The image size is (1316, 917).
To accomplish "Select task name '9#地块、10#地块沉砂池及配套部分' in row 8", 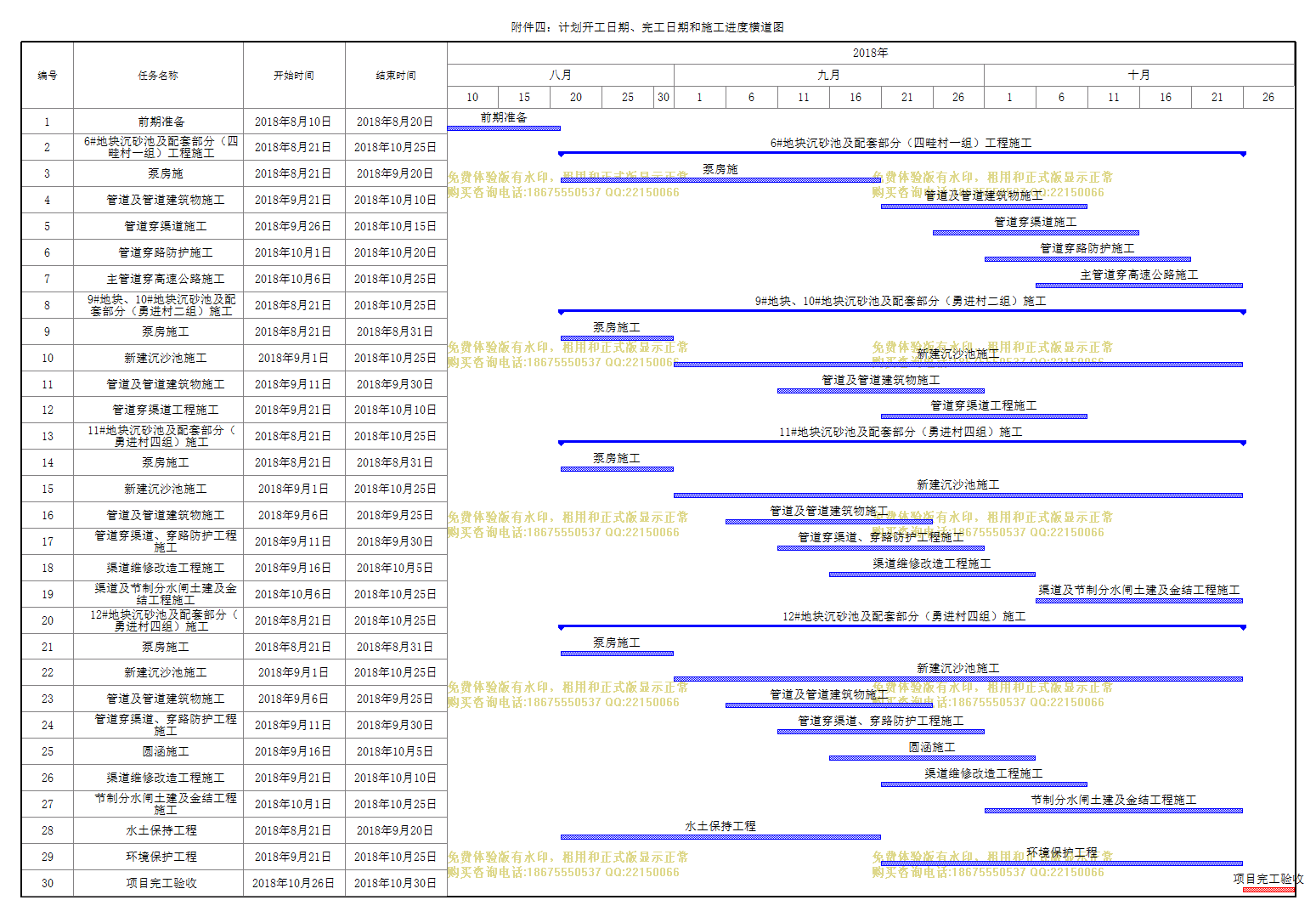I will pyautogui.click(x=158, y=305).
